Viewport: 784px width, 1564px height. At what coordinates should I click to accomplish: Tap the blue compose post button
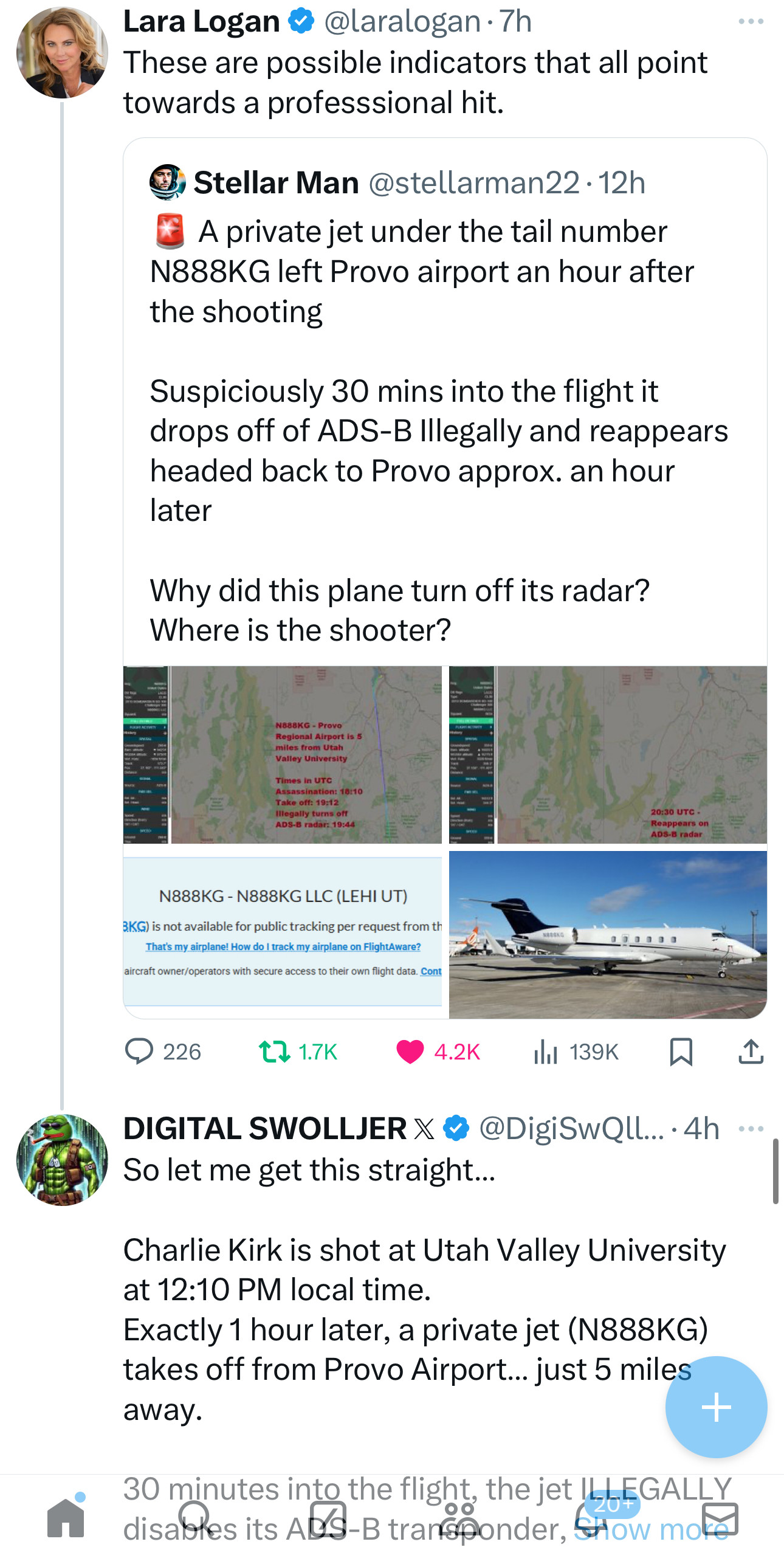[x=716, y=1407]
